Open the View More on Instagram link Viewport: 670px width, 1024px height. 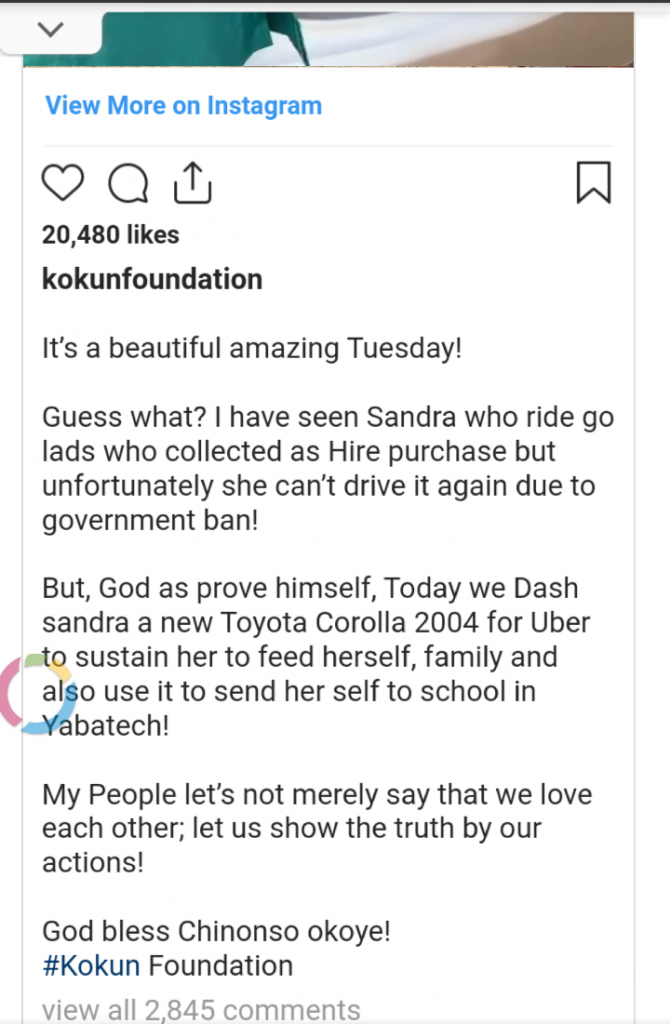[x=183, y=106]
